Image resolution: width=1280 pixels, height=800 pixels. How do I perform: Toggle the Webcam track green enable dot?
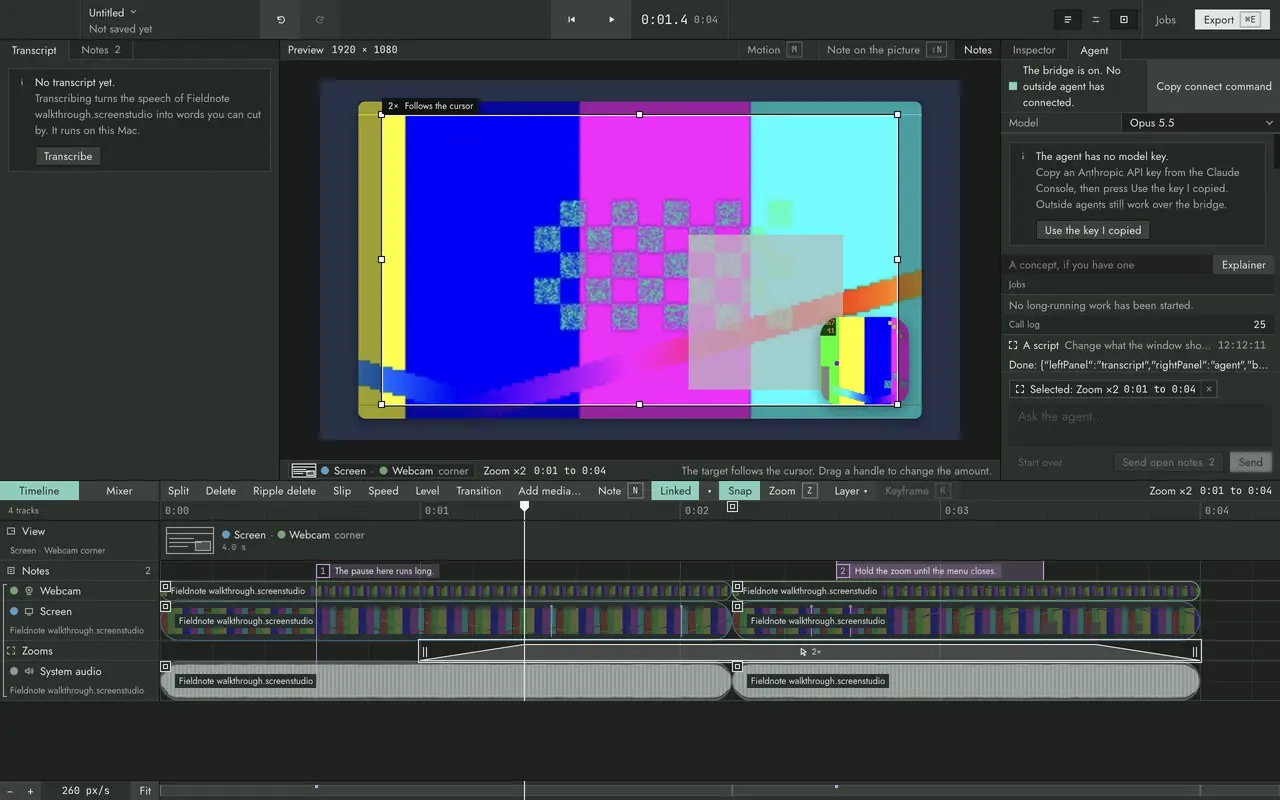[14, 591]
